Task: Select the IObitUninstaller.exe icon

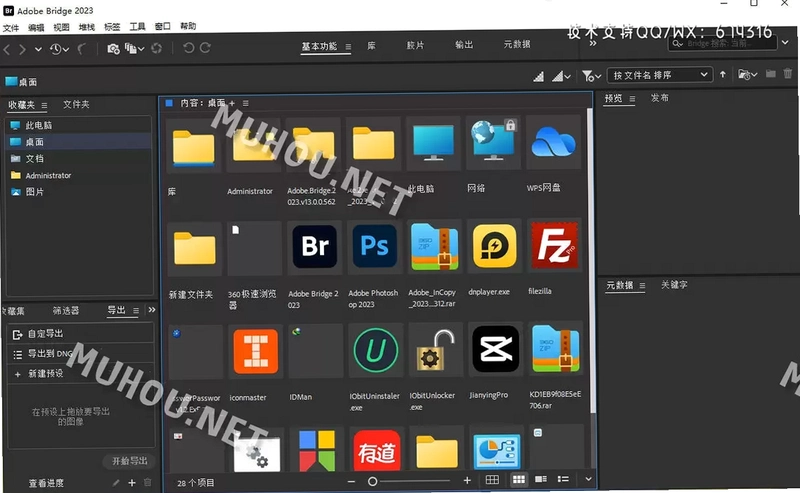Action: pos(375,350)
